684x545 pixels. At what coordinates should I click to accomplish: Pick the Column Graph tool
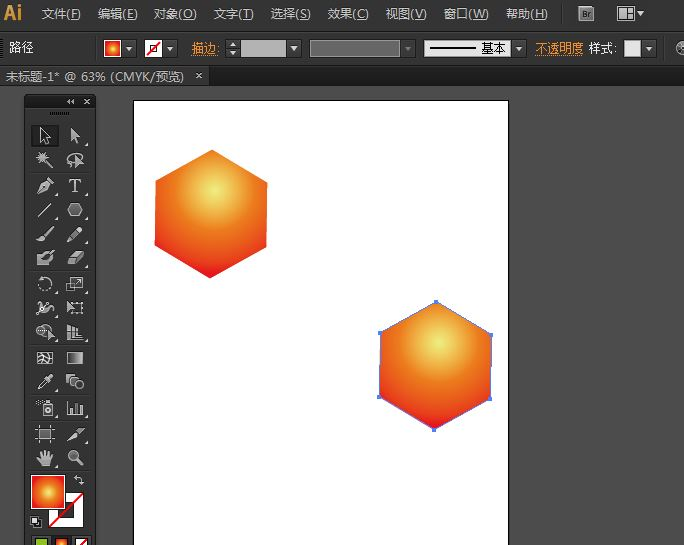(x=75, y=408)
